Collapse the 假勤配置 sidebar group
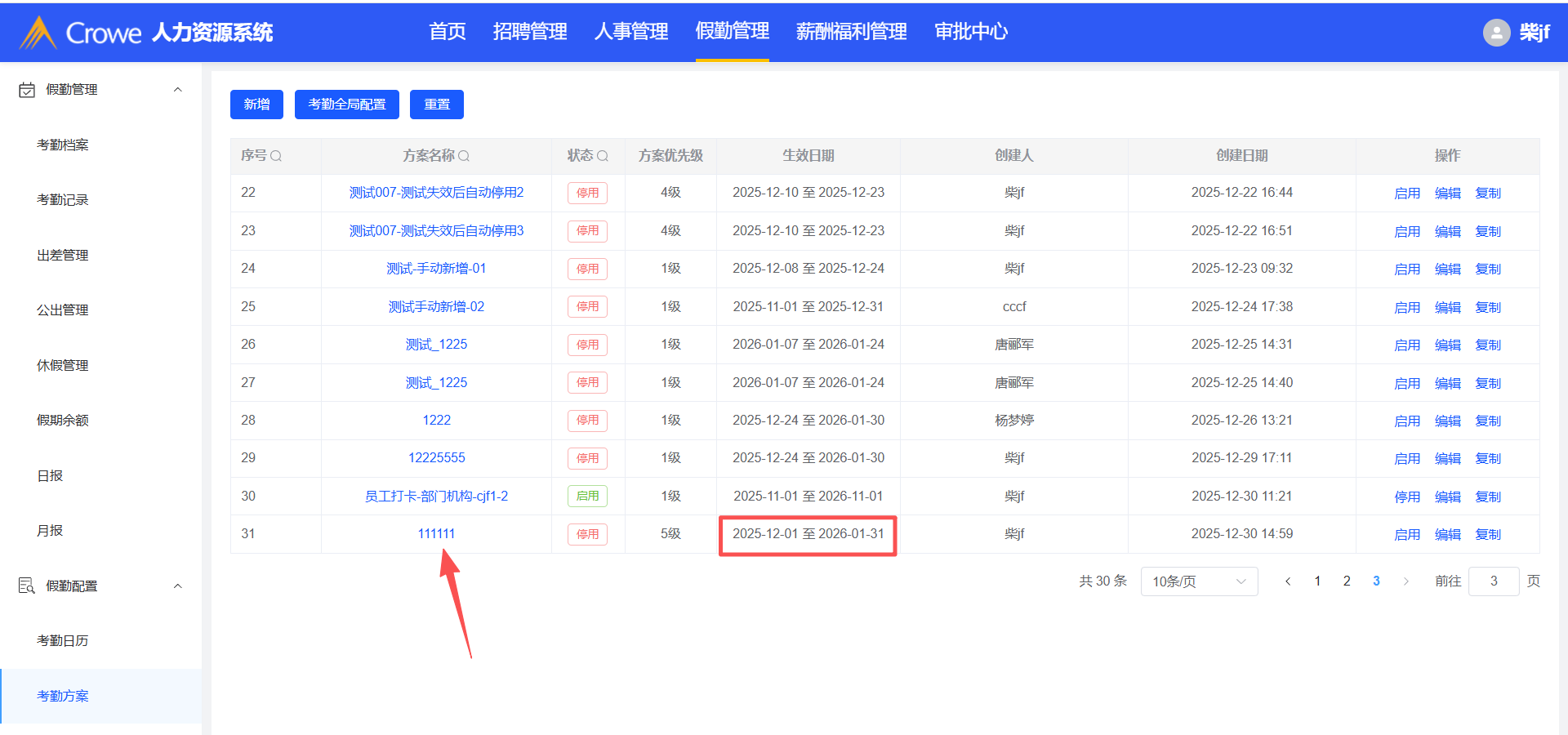 coord(178,586)
